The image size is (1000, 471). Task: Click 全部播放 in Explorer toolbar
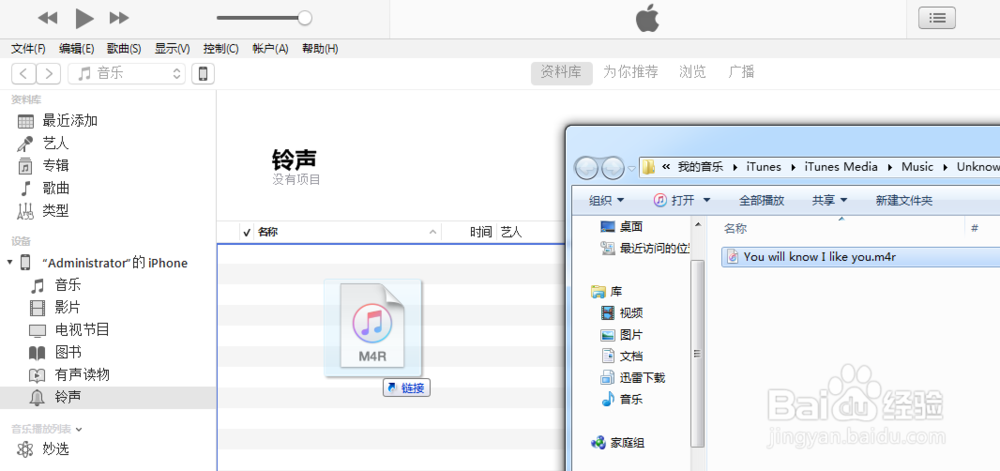pyautogui.click(x=761, y=201)
